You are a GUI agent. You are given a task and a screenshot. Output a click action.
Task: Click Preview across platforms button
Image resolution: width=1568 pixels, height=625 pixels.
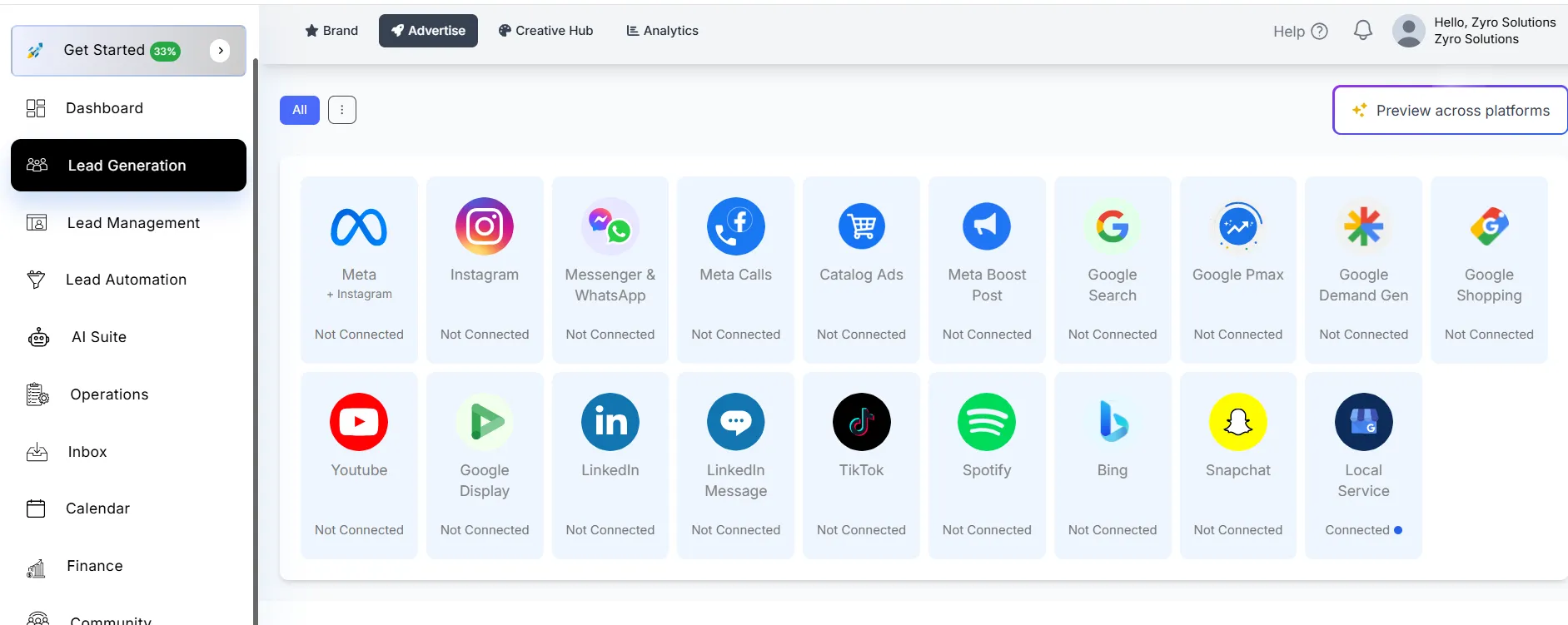[x=1450, y=110]
